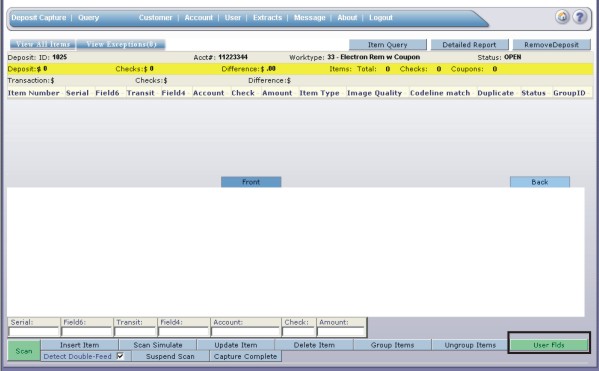Open the Query menu
599x371 pixels.
tap(89, 18)
